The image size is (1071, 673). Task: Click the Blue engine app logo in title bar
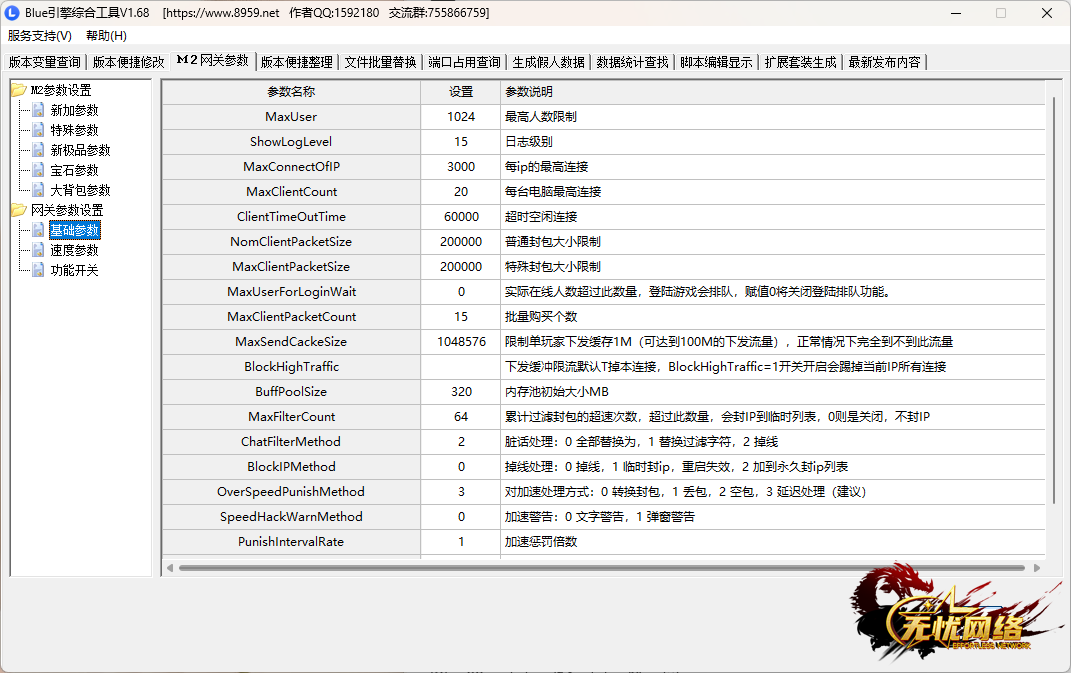click(x=13, y=13)
